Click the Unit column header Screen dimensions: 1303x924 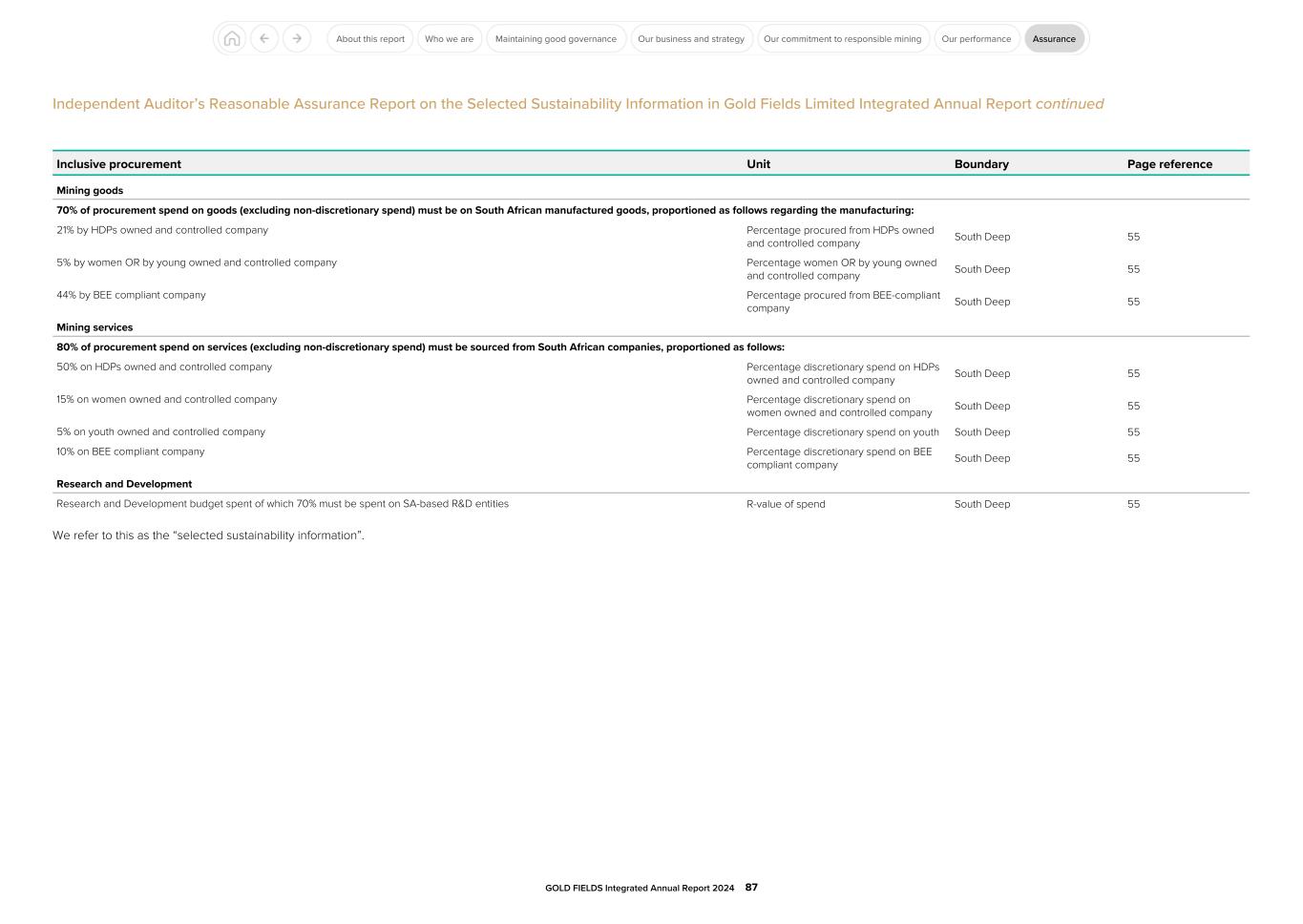pyautogui.click(x=758, y=163)
